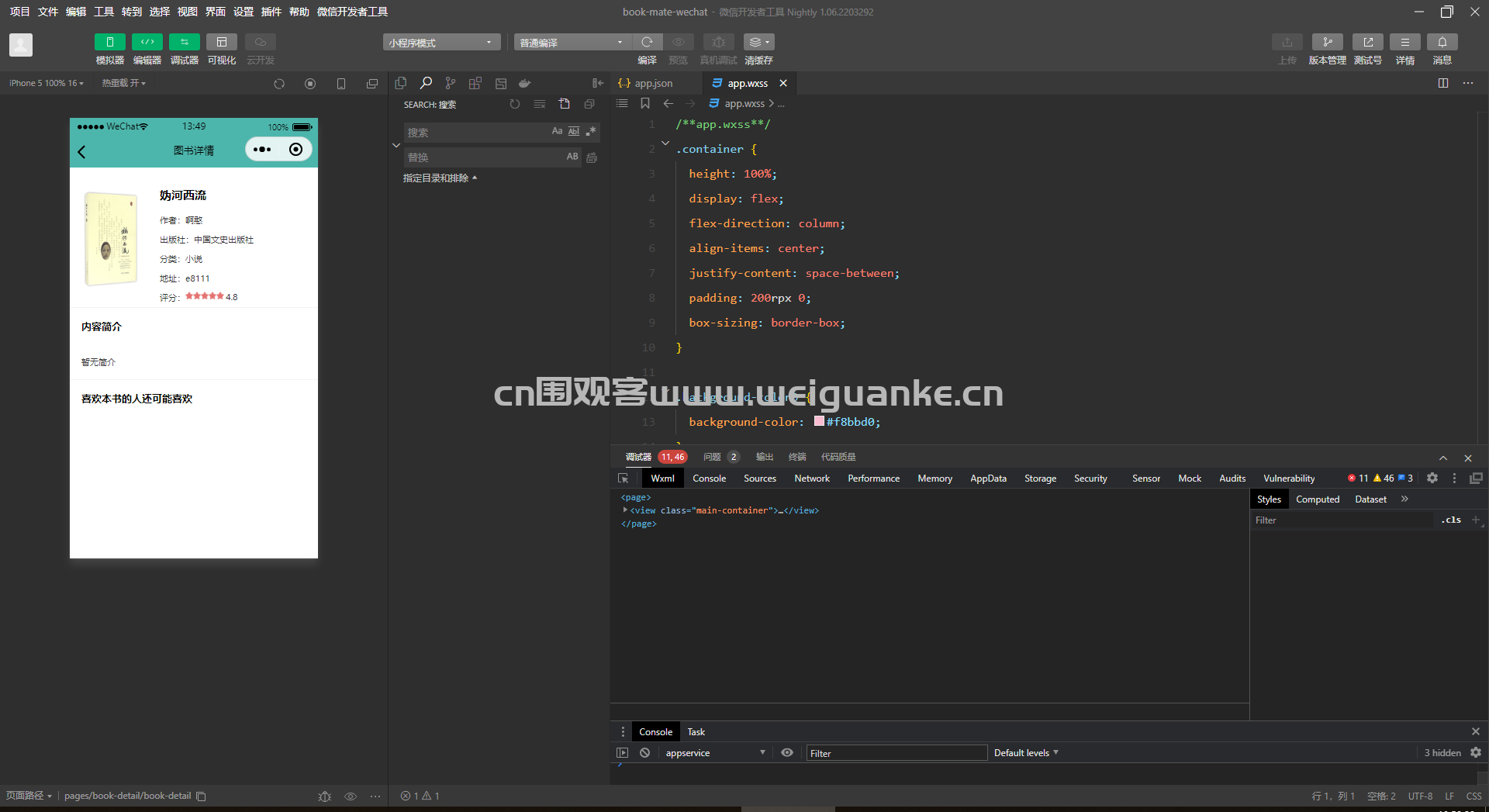Click the simulator stop icon
Viewport: 1489px width, 812px height.
310,84
